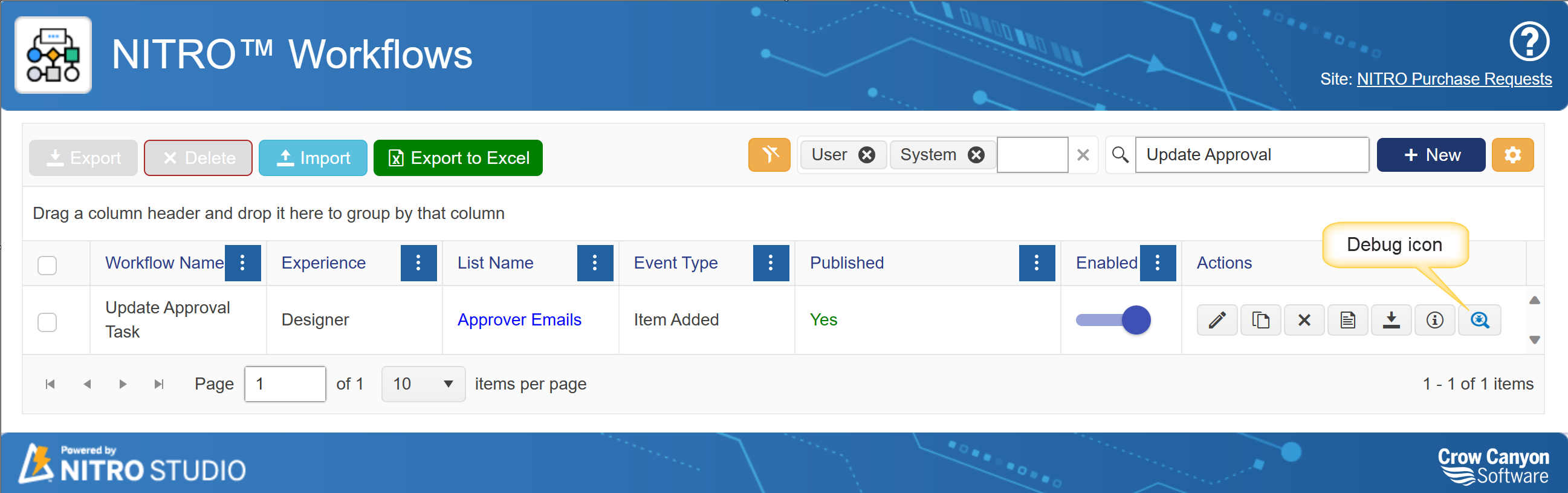This screenshot has width=1568, height=493.
Task: Click the disabled Export button
Action: click(x=83, y=158)
